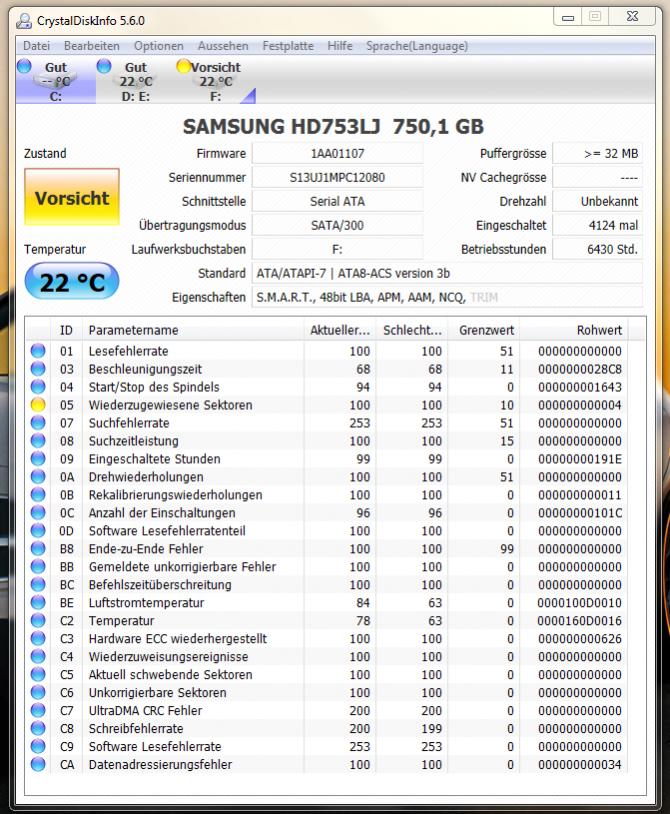
Task: Click the status icon for Unkorrigierbare Sektoren
Action: [38, 693]
